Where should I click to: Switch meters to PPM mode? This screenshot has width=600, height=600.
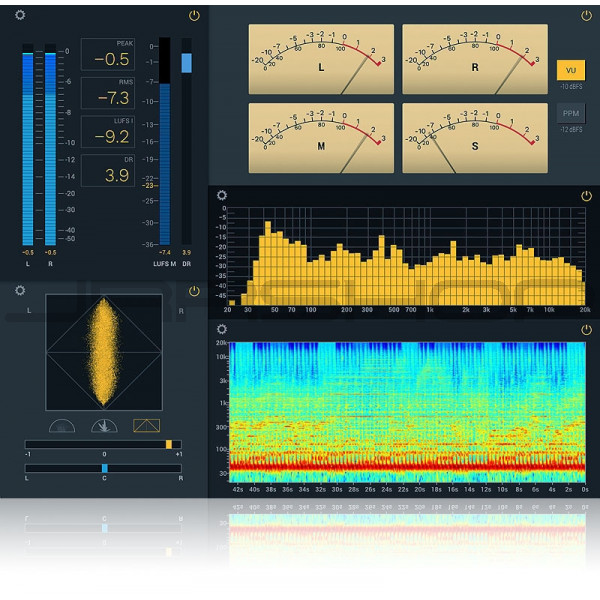571,114
